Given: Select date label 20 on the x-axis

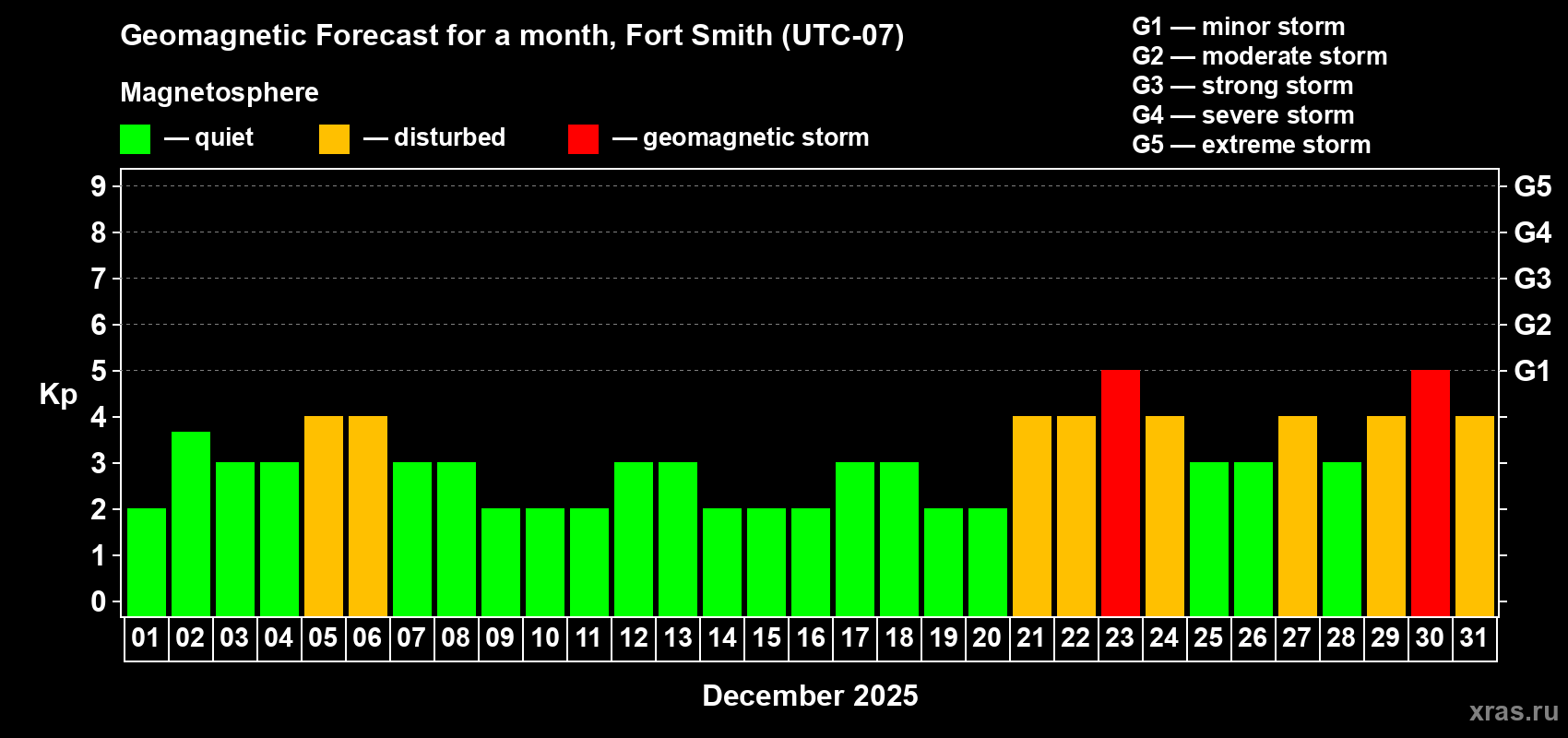Looking at the screenshot, I should pyautogui.click(x=987, y=638).
